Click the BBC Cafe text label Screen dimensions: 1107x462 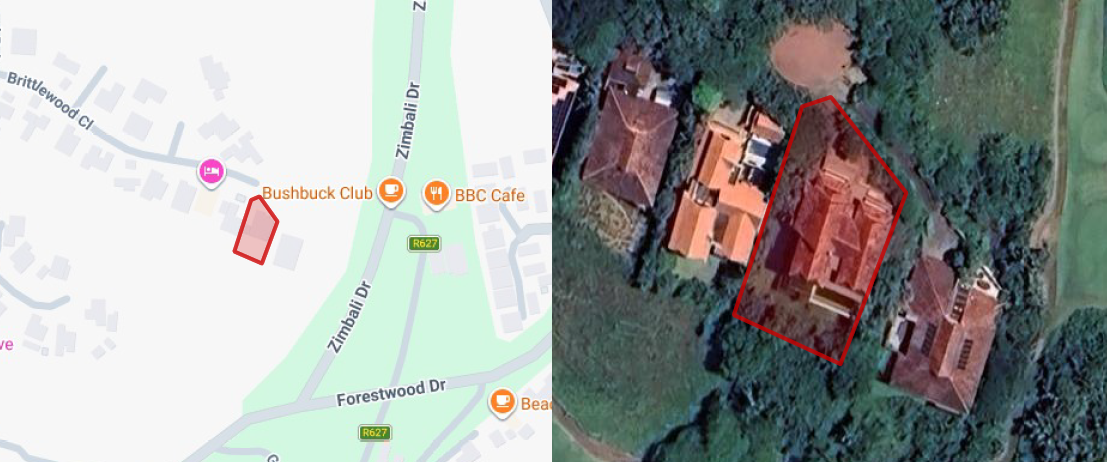(490, 196)
